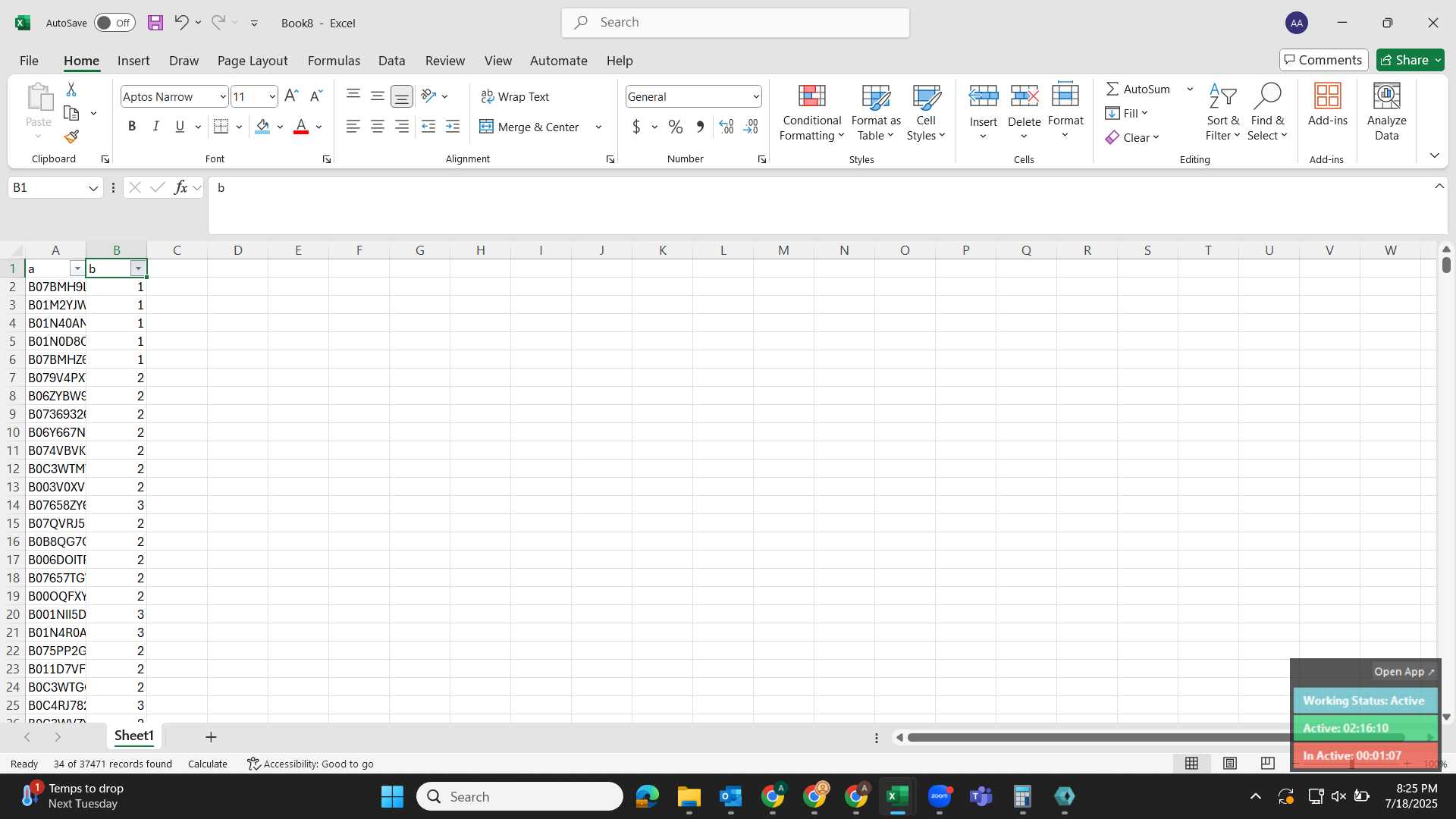The image size is (1456, 819).
Task: Click the Increase Decimal icon
Action: tap(726, 127)
